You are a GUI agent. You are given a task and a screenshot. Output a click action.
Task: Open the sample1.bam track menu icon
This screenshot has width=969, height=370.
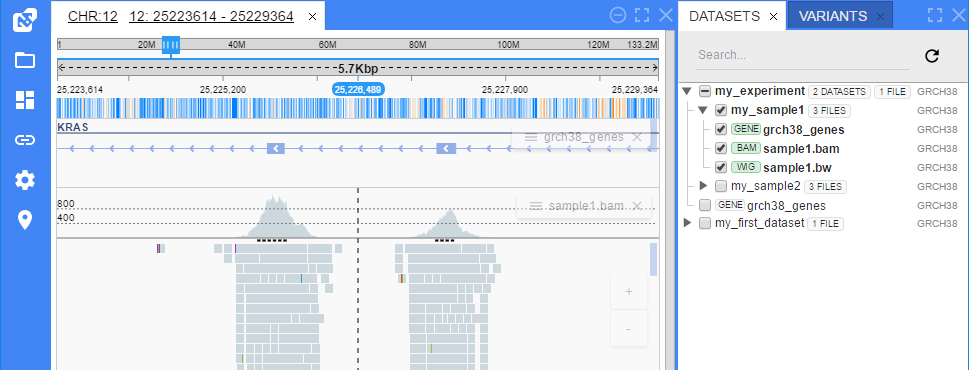click(x=535, y=206)
